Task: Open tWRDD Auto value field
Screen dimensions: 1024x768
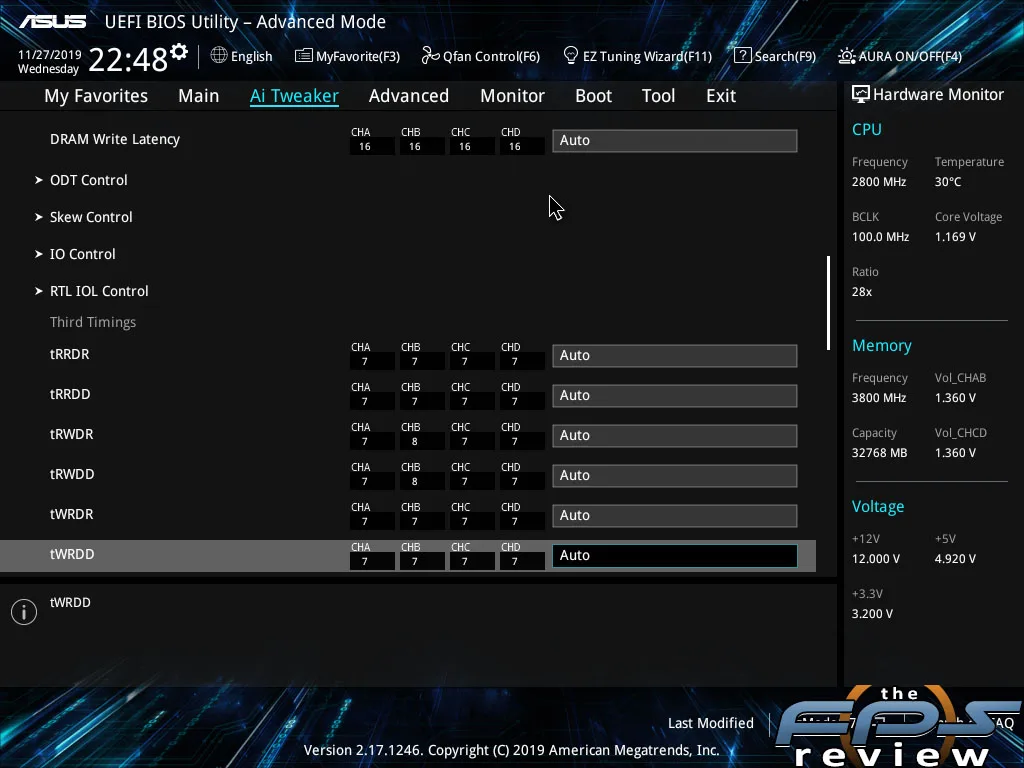Action: click(675, 556)
